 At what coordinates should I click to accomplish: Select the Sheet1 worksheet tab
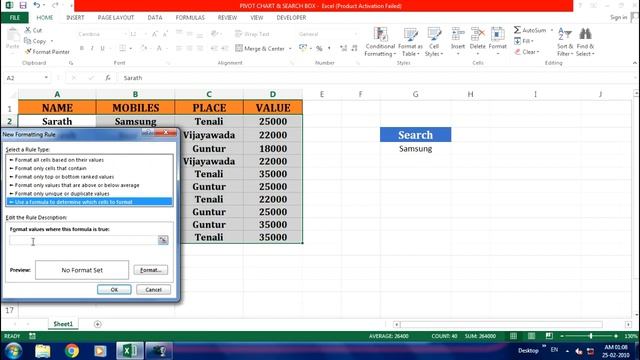pos(63,324)
